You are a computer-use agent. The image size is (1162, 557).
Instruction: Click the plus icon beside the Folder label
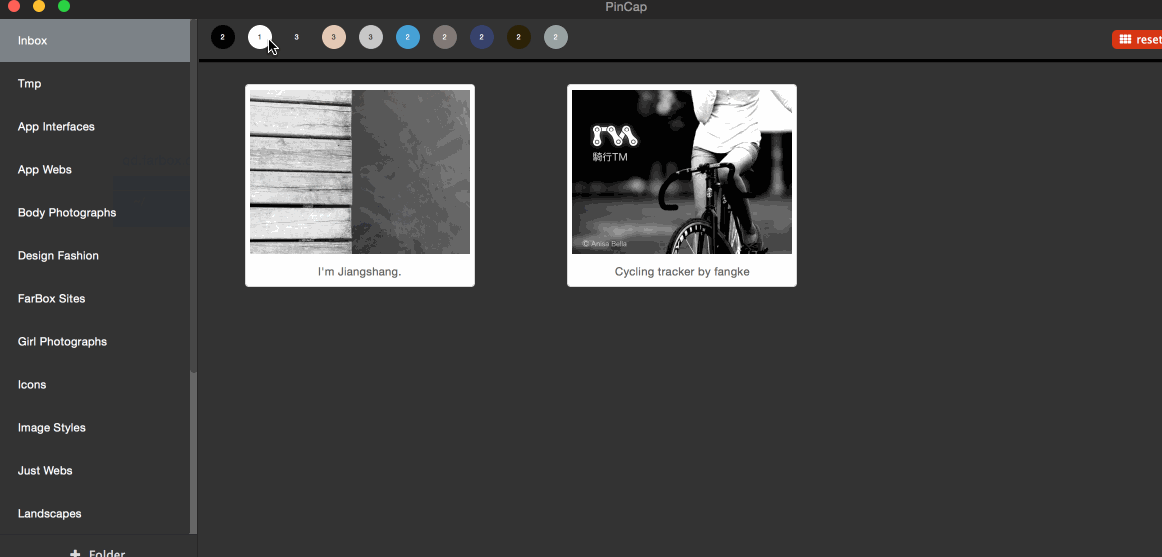tap(75, 553)
